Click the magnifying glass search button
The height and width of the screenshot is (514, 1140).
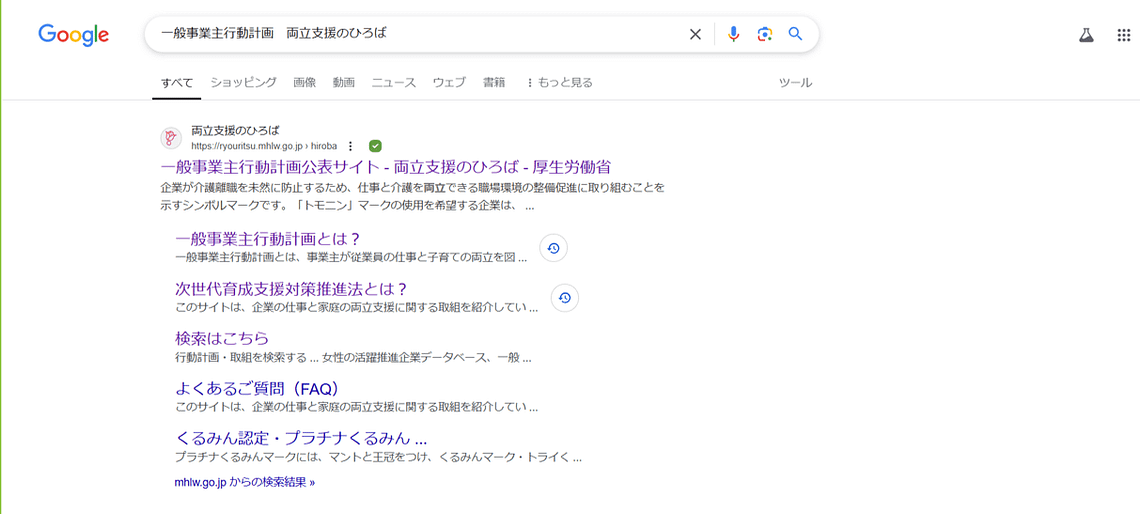[795, 34]
